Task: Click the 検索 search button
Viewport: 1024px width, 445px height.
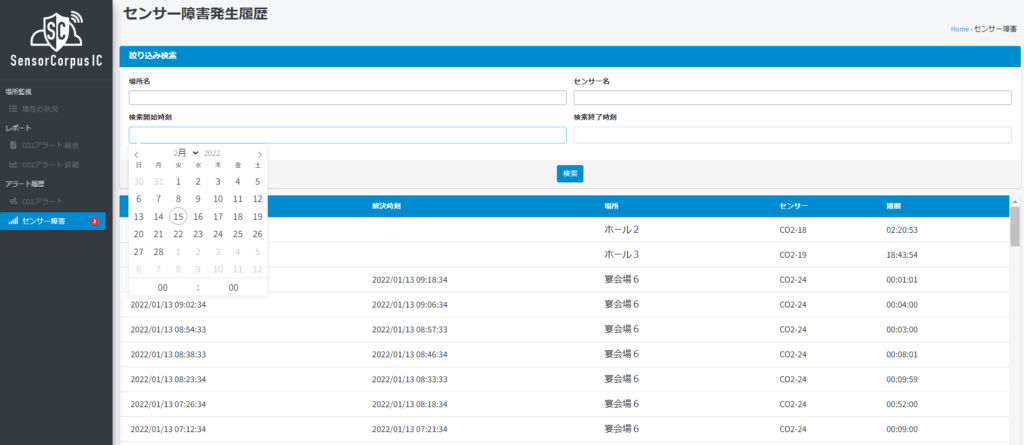Action: pos(570,173)
